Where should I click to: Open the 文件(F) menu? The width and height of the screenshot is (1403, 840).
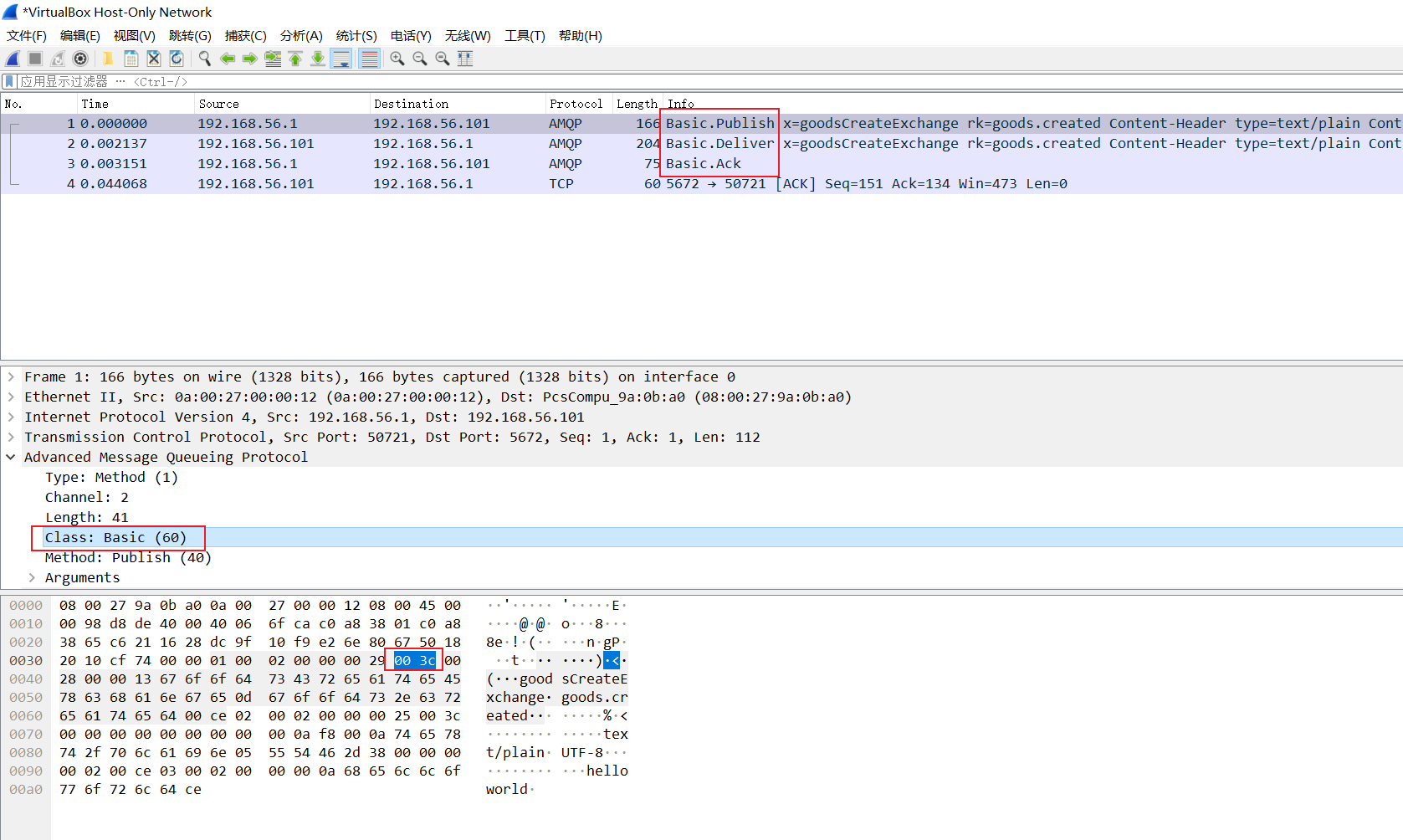tap(27, 35)
